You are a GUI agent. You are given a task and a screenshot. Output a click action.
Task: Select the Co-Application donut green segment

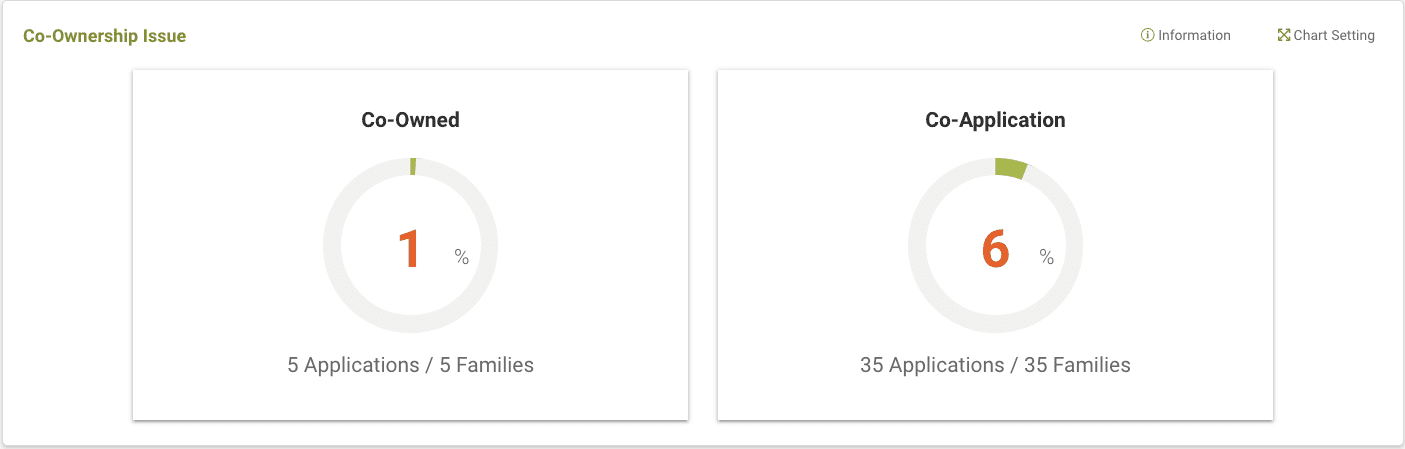tap(1011, 168)
